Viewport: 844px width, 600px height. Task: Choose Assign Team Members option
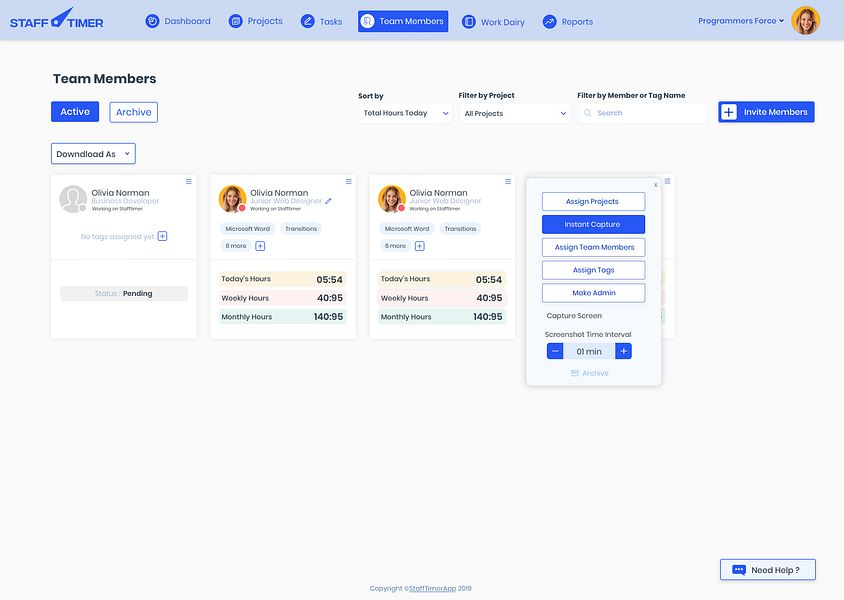click(593, 247)
